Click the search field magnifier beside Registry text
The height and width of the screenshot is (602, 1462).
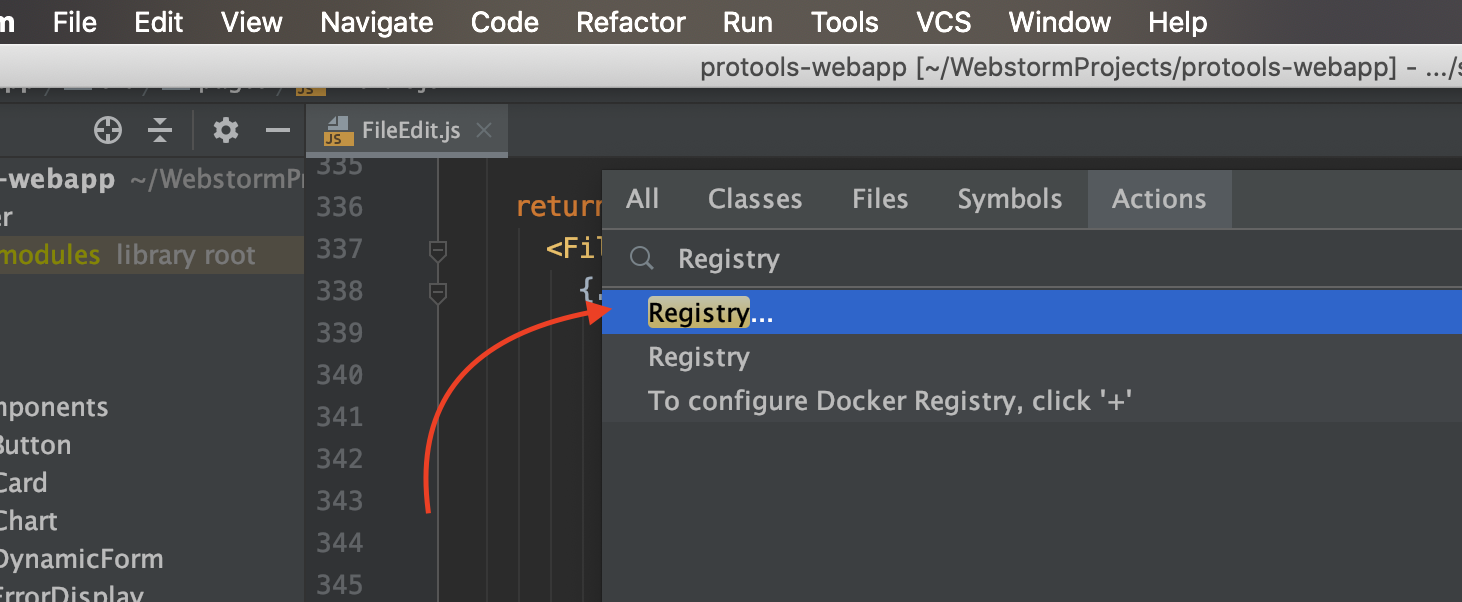click(x=641, y=259)
